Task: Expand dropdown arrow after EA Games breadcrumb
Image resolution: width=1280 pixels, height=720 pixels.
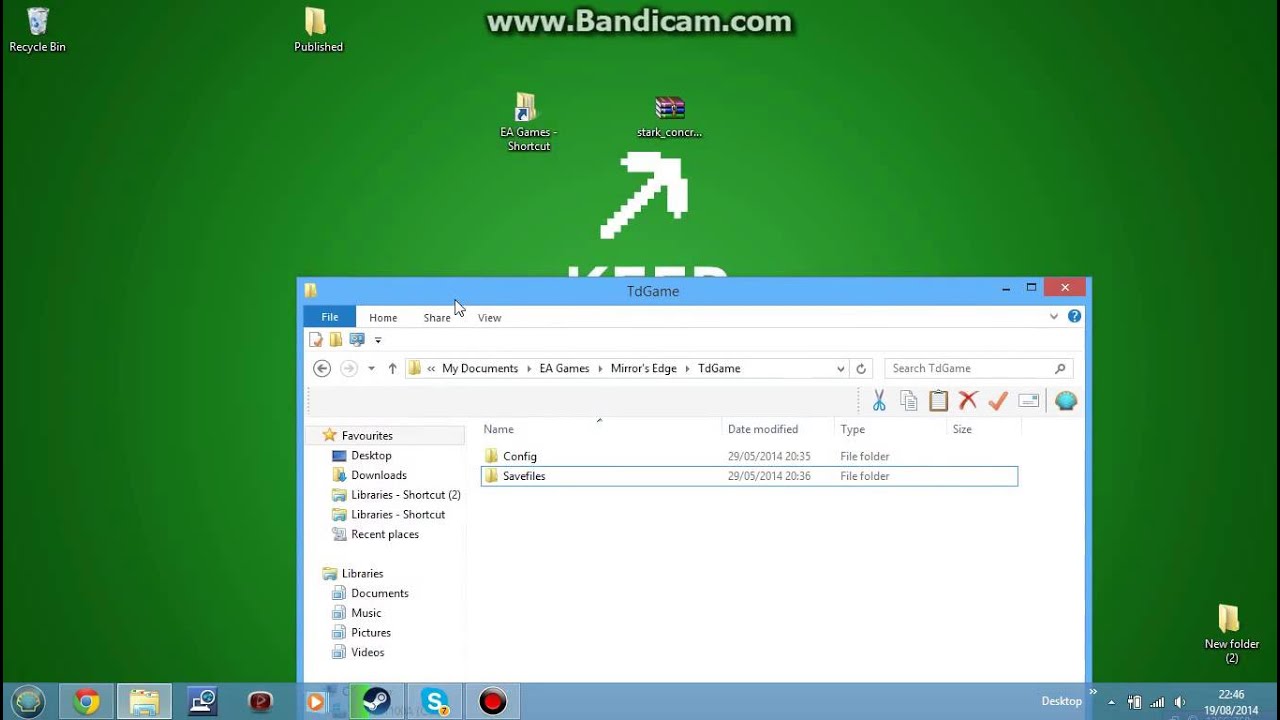Action: pyautogui.click(x=601, y=368)
